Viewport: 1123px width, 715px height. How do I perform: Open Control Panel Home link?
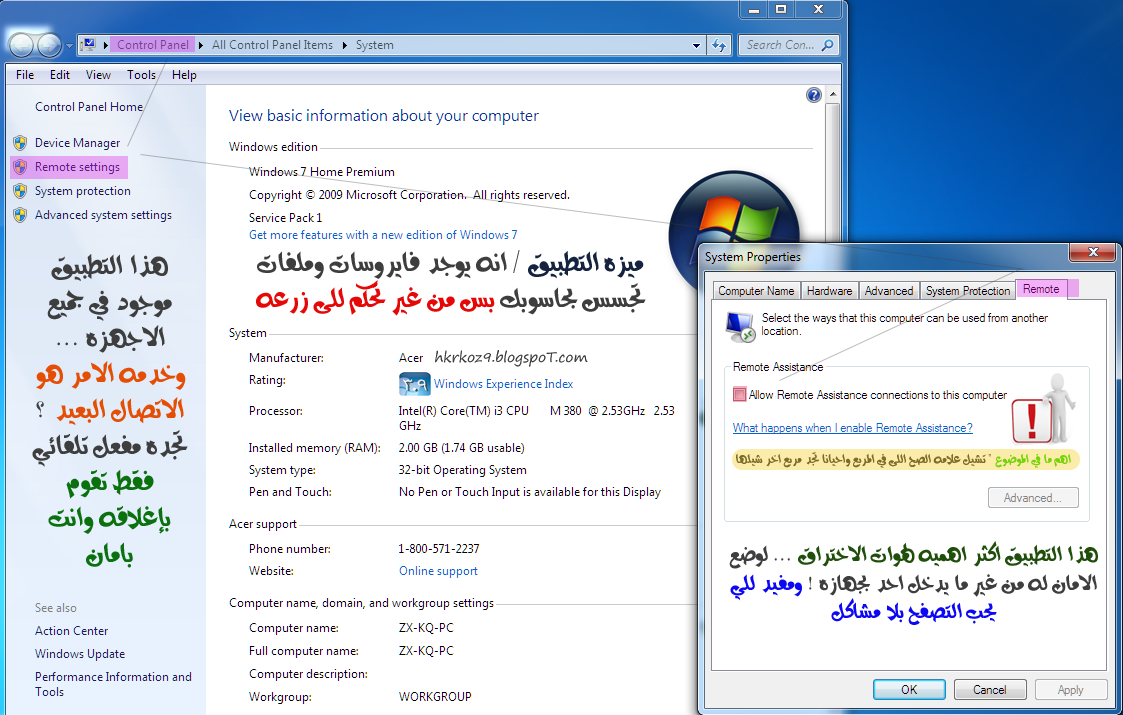click(89, 107)
